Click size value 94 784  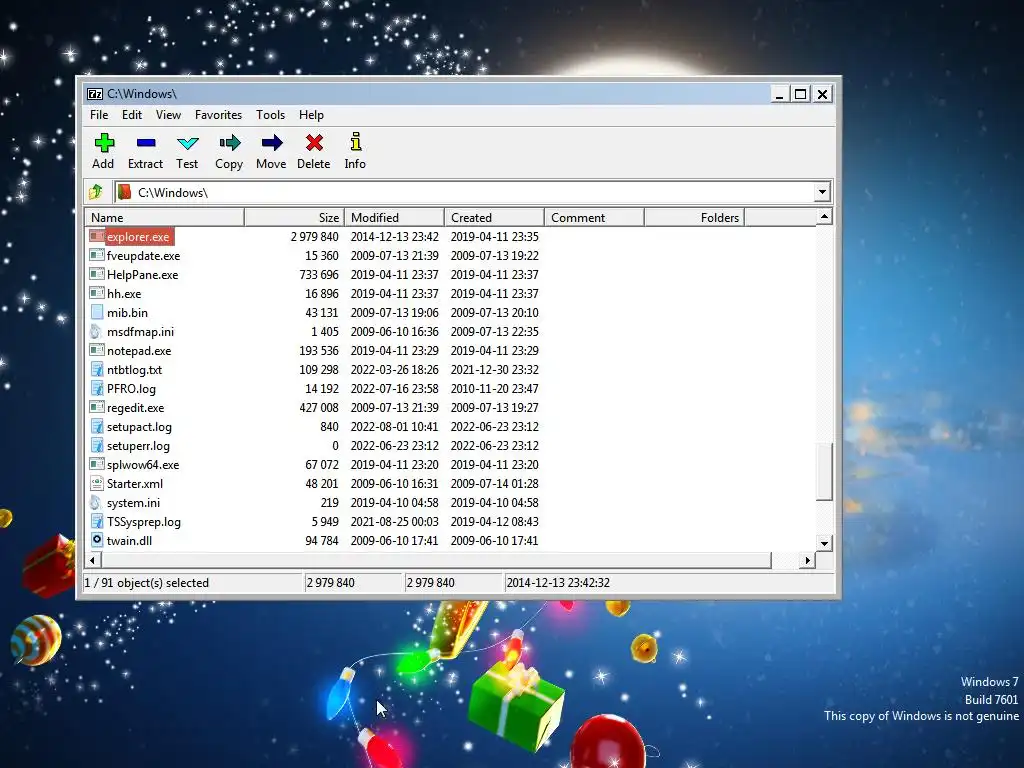pos(322,541)
